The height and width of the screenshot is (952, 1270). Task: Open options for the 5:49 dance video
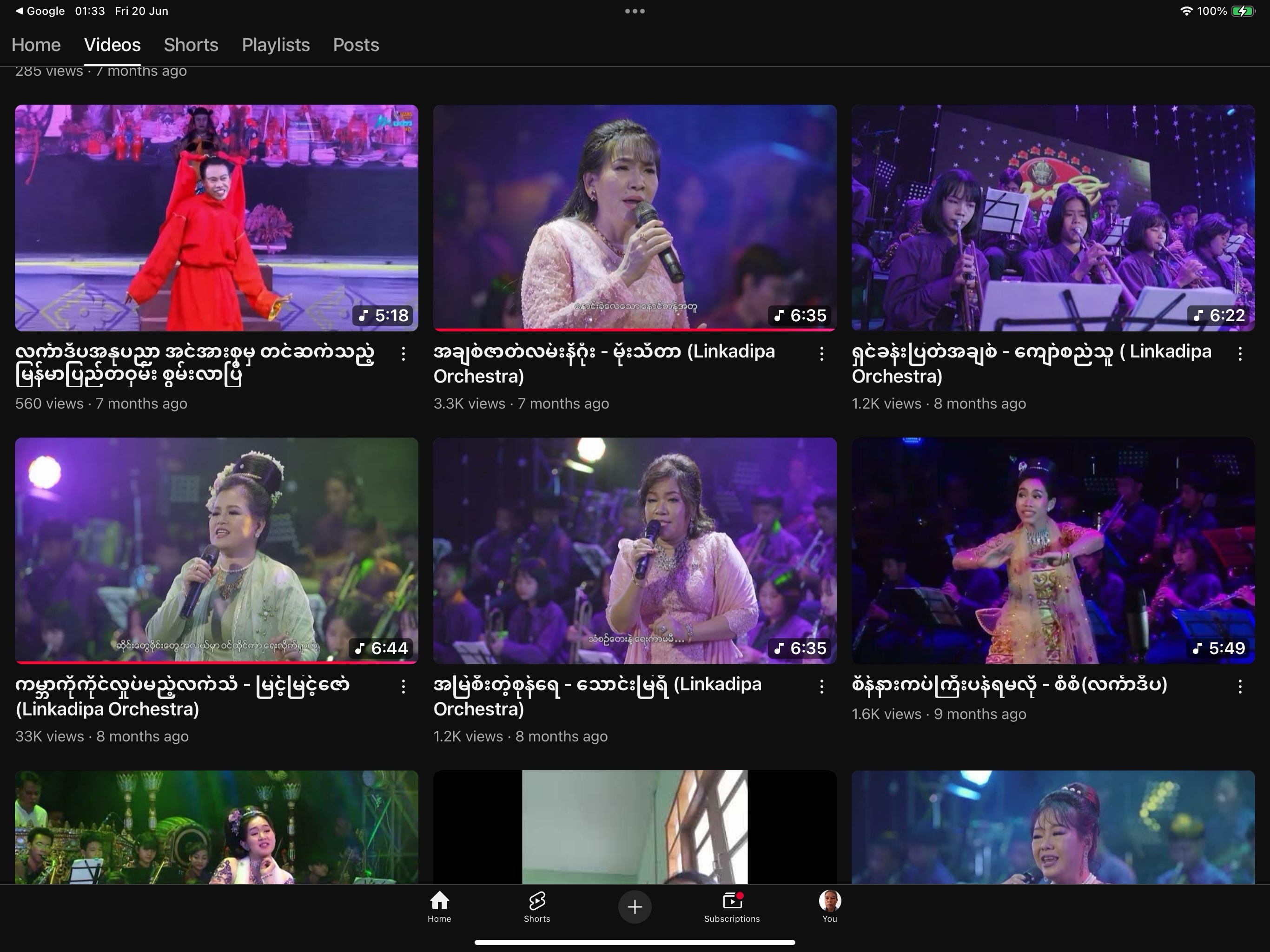1240,686
